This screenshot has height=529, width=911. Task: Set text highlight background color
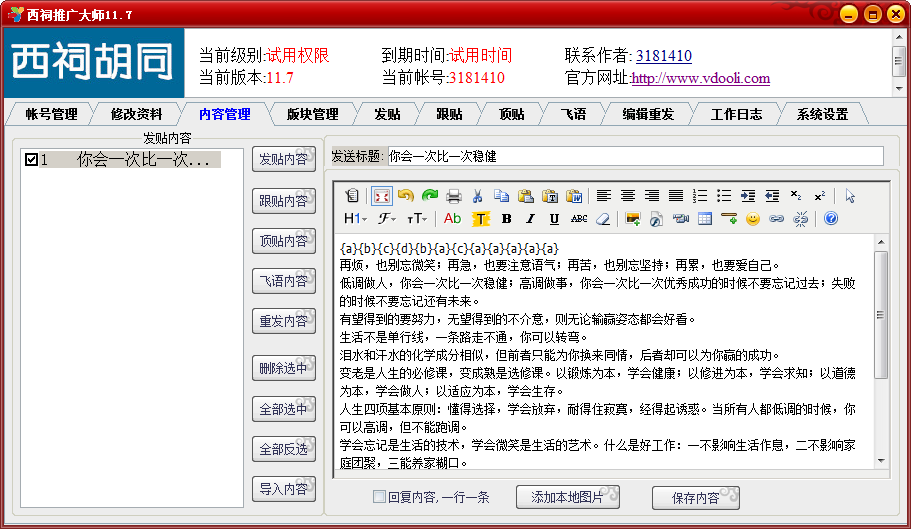coord(480,219)
